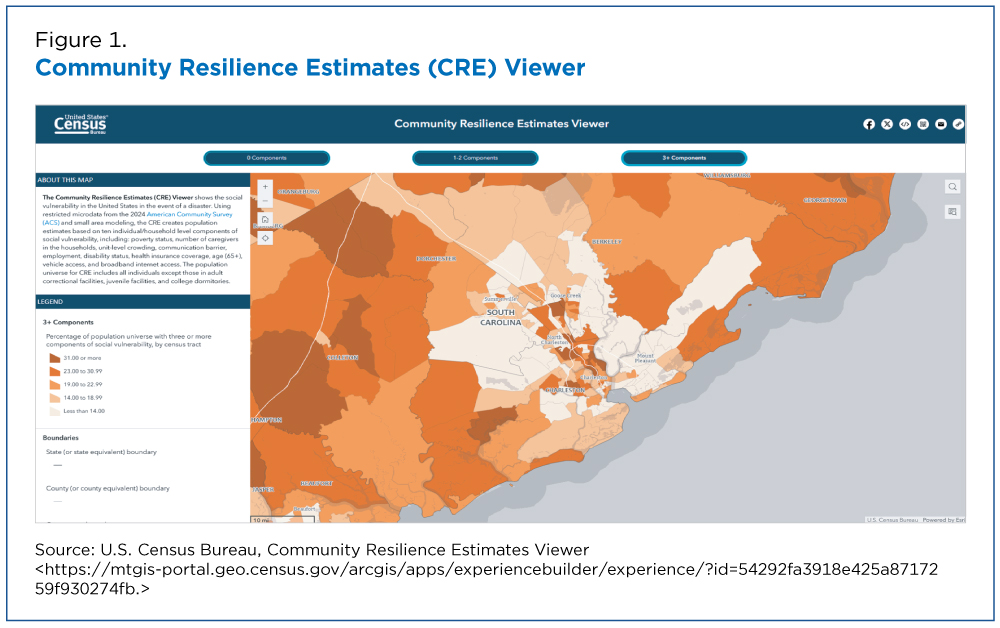Click 'State (or state equivalent) boundary' text

(101, 452)
